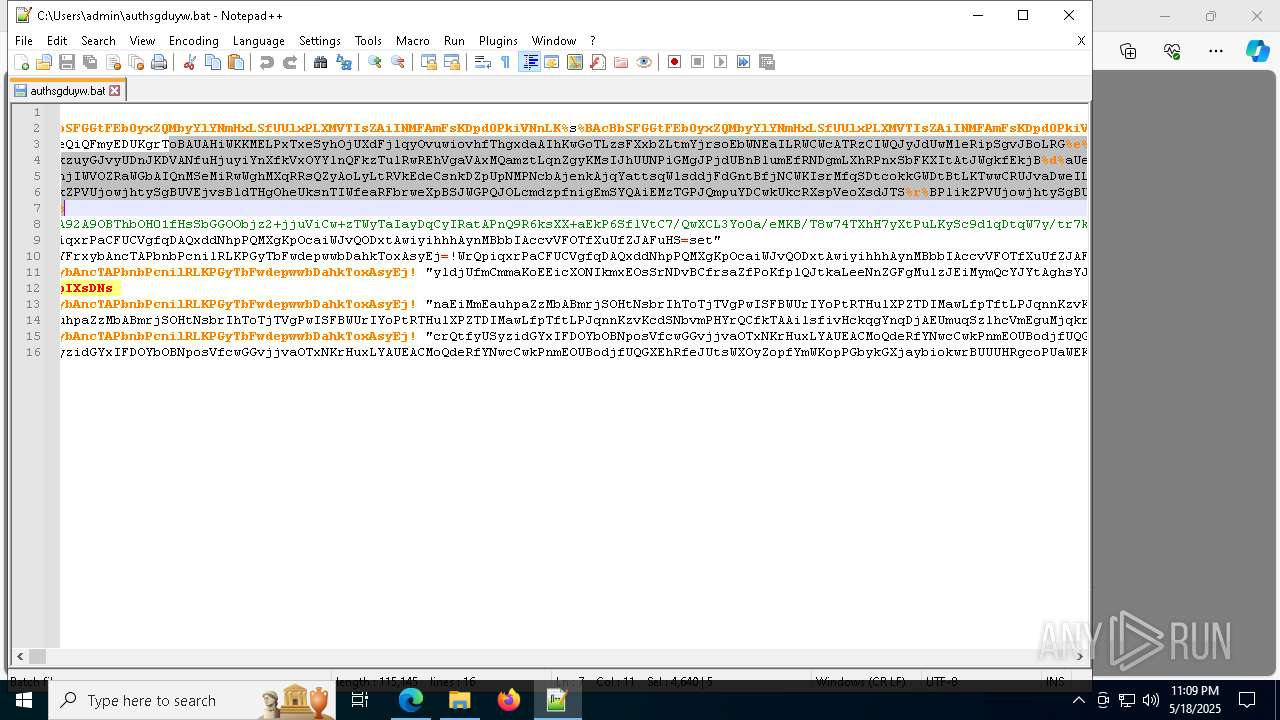
Task: Click the Paste toolbar icon
Action: 235,62
